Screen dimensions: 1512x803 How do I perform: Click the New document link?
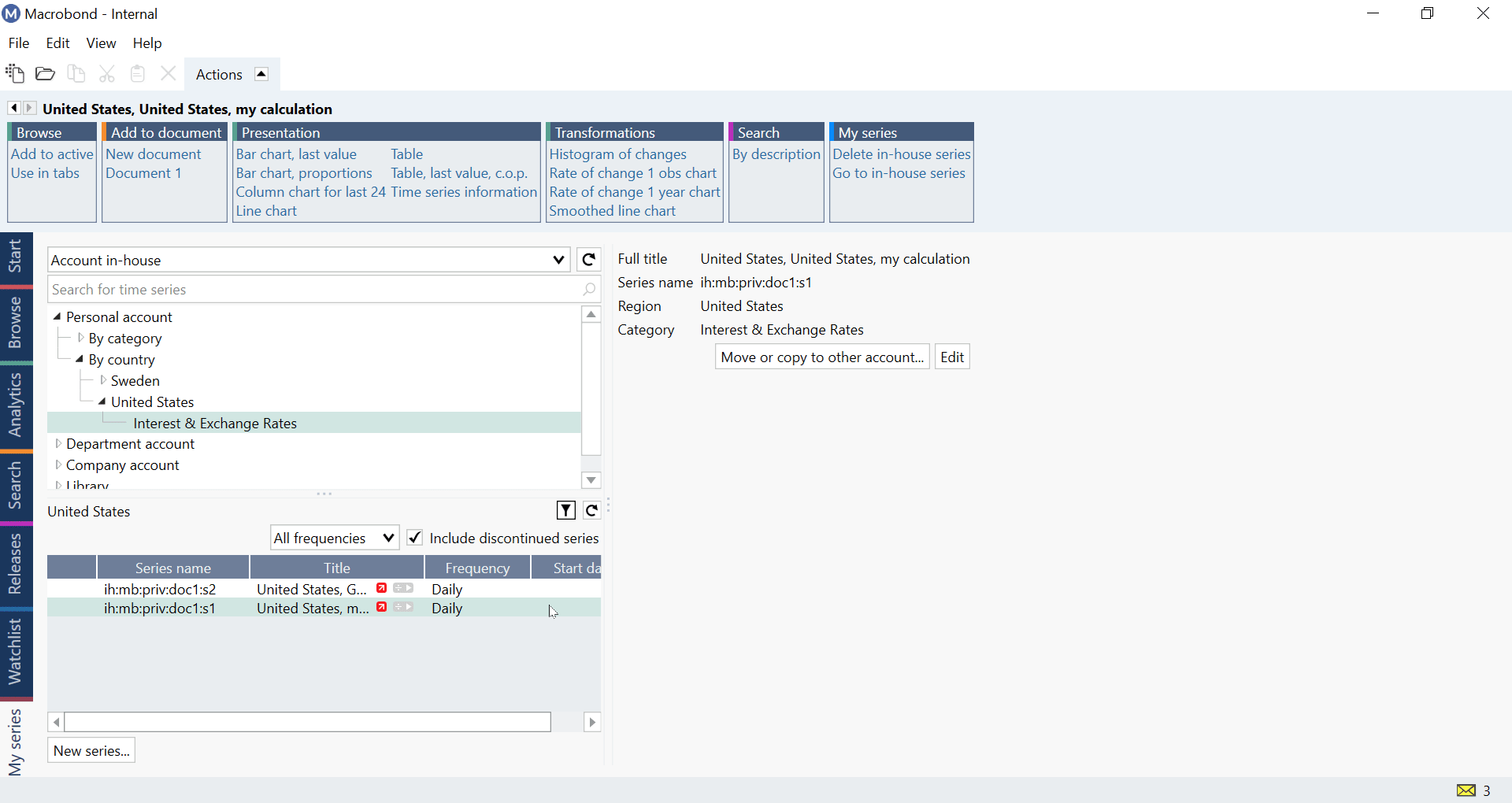[x=154, y=154]
